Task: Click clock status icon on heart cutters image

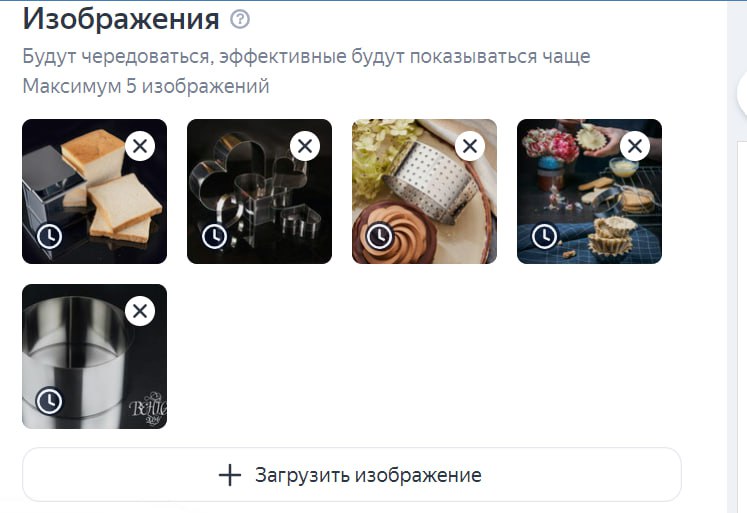Action: pyautogui.click(x=214, y=236)
